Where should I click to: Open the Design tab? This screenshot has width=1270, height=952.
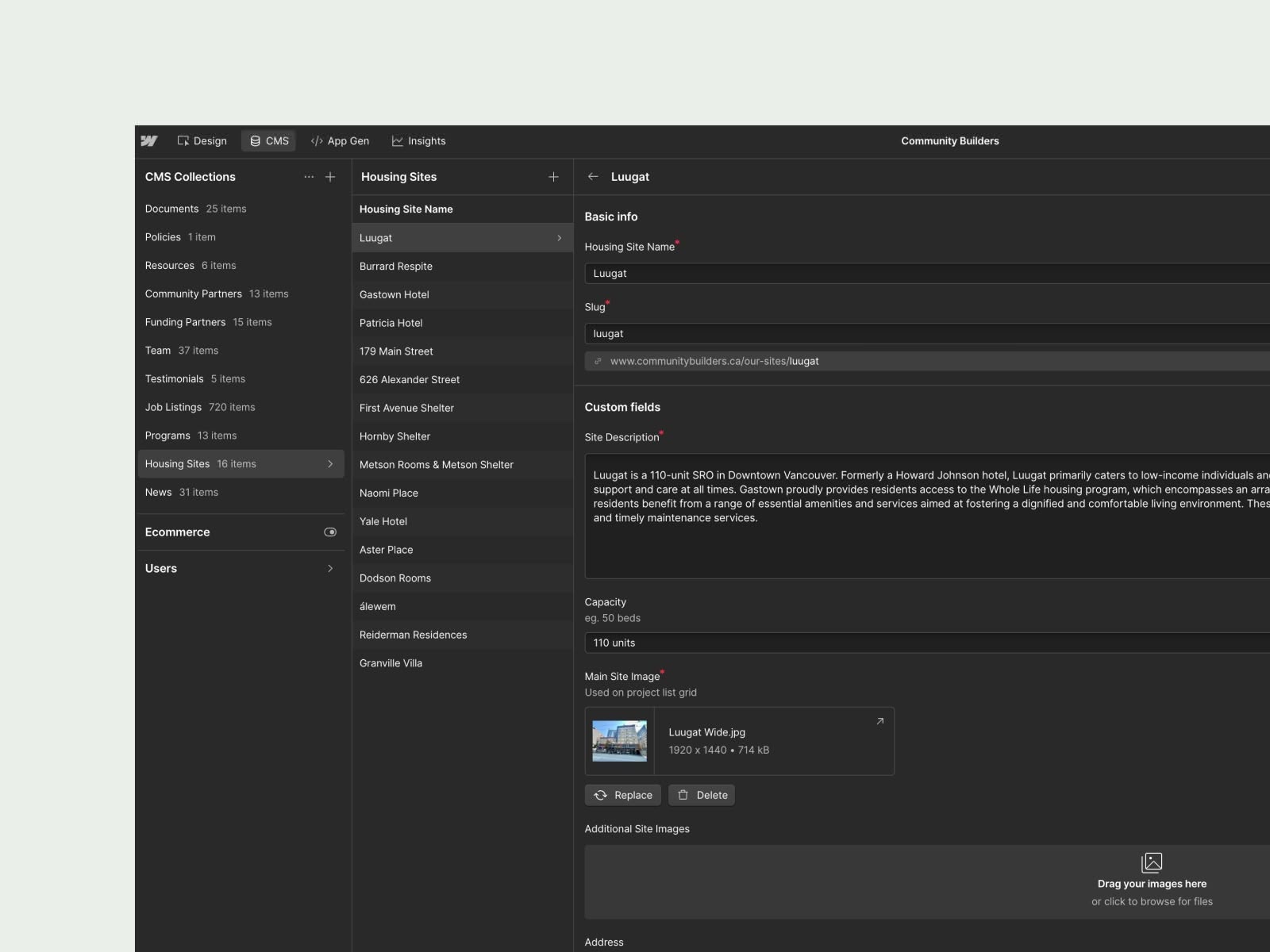[202, 141]
